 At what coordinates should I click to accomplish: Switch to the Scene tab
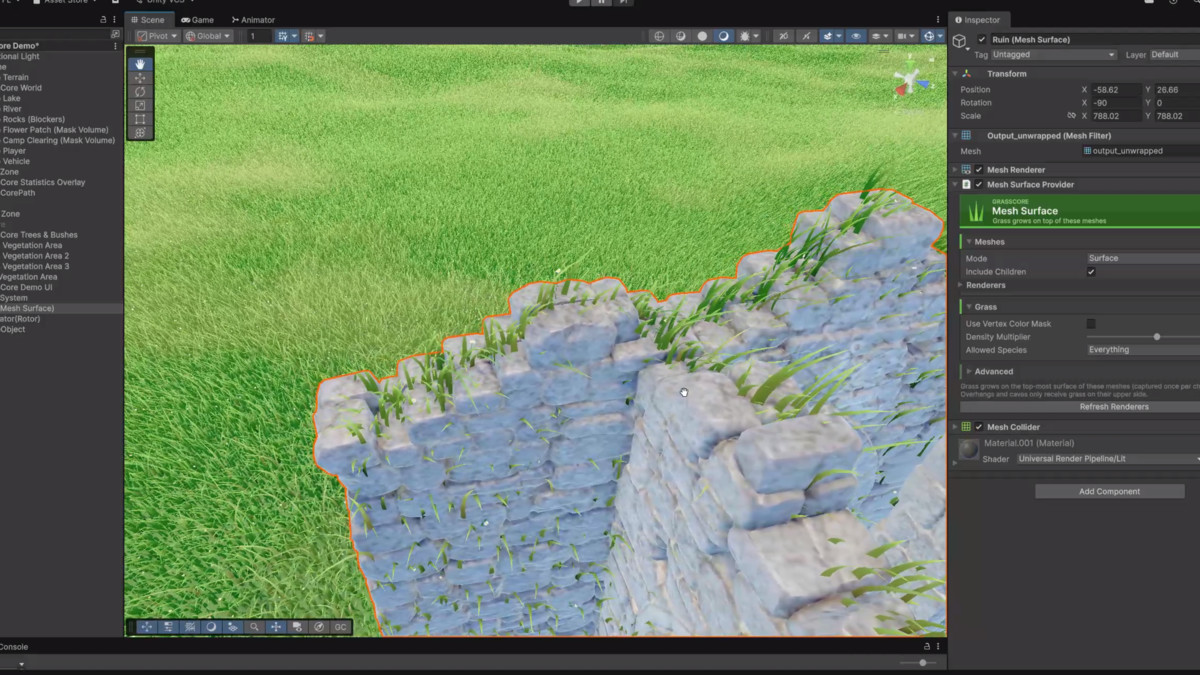[147, 20]
